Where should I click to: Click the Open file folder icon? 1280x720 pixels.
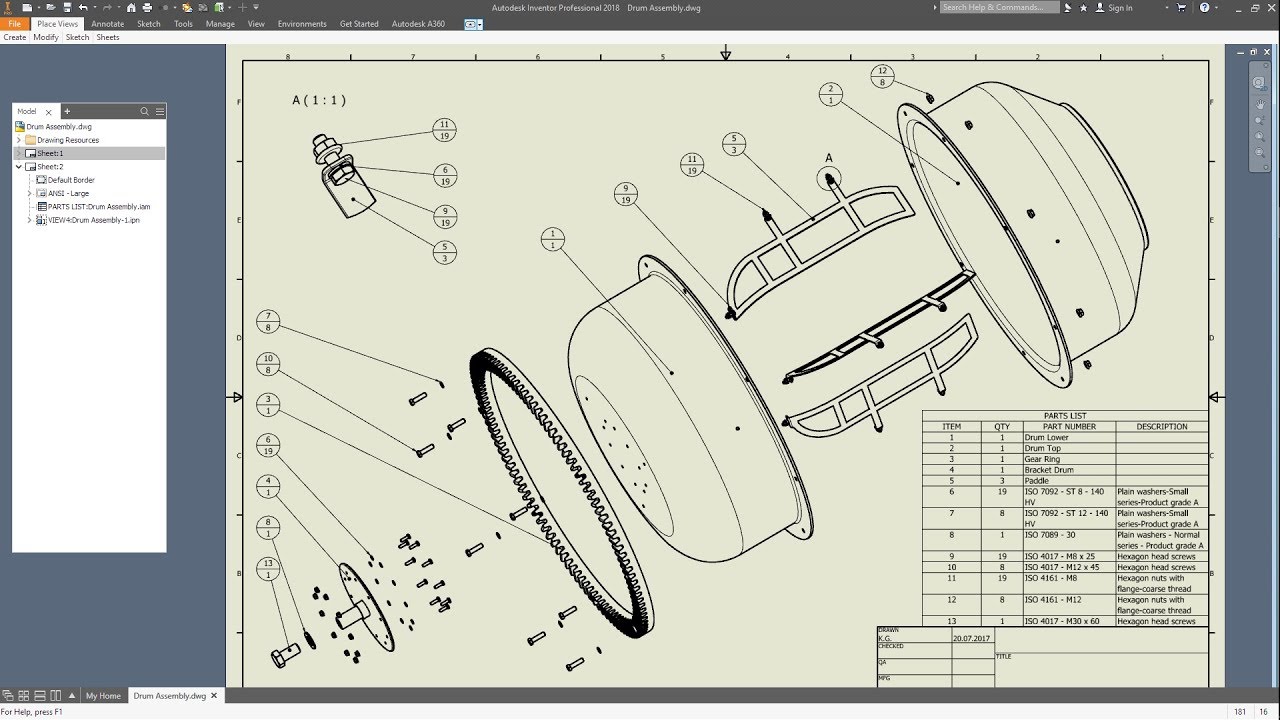tap(50, 8)
